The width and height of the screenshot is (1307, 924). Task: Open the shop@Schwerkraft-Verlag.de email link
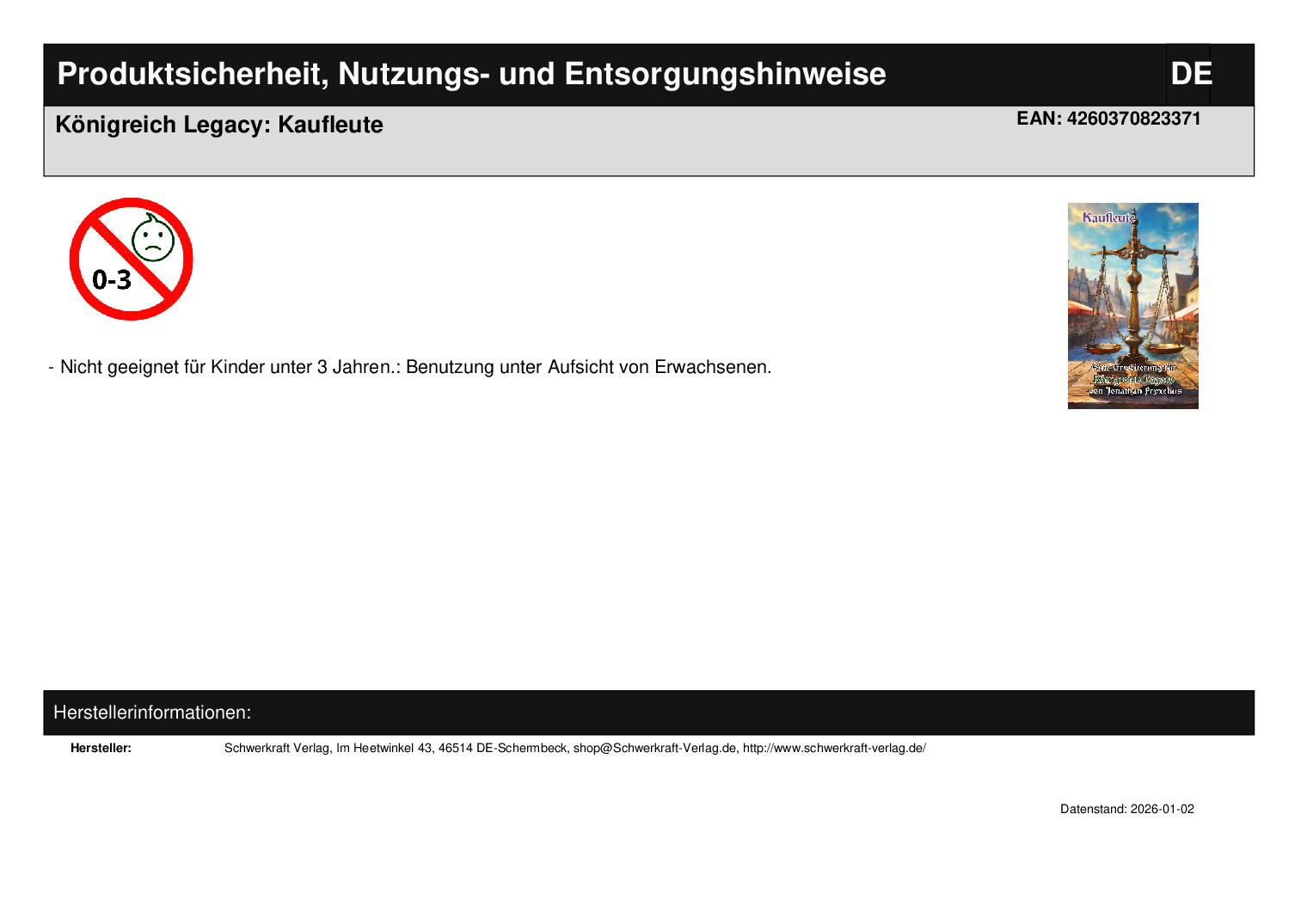(655, 749)
